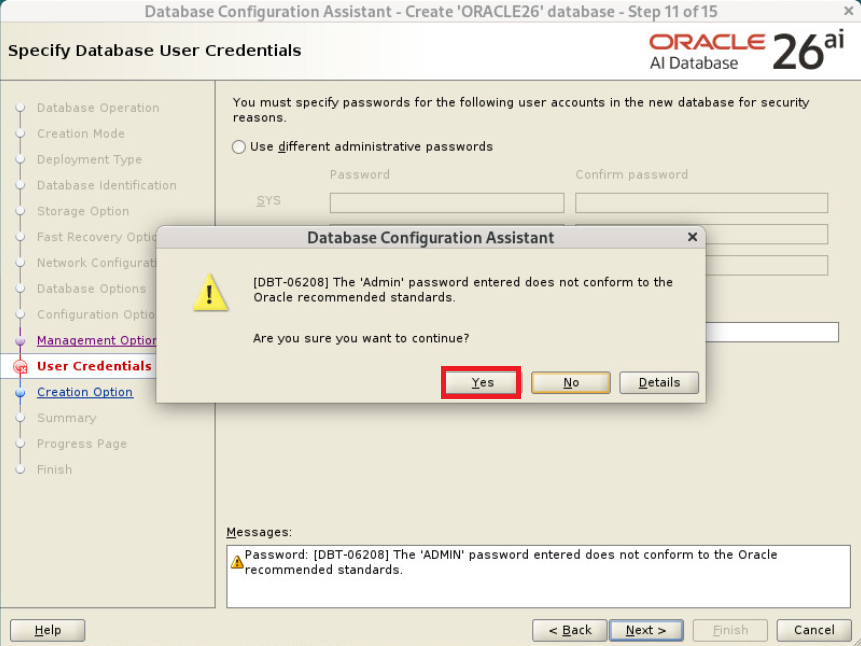Click the DBT-06208 message text in Messages

coord(511,562)
